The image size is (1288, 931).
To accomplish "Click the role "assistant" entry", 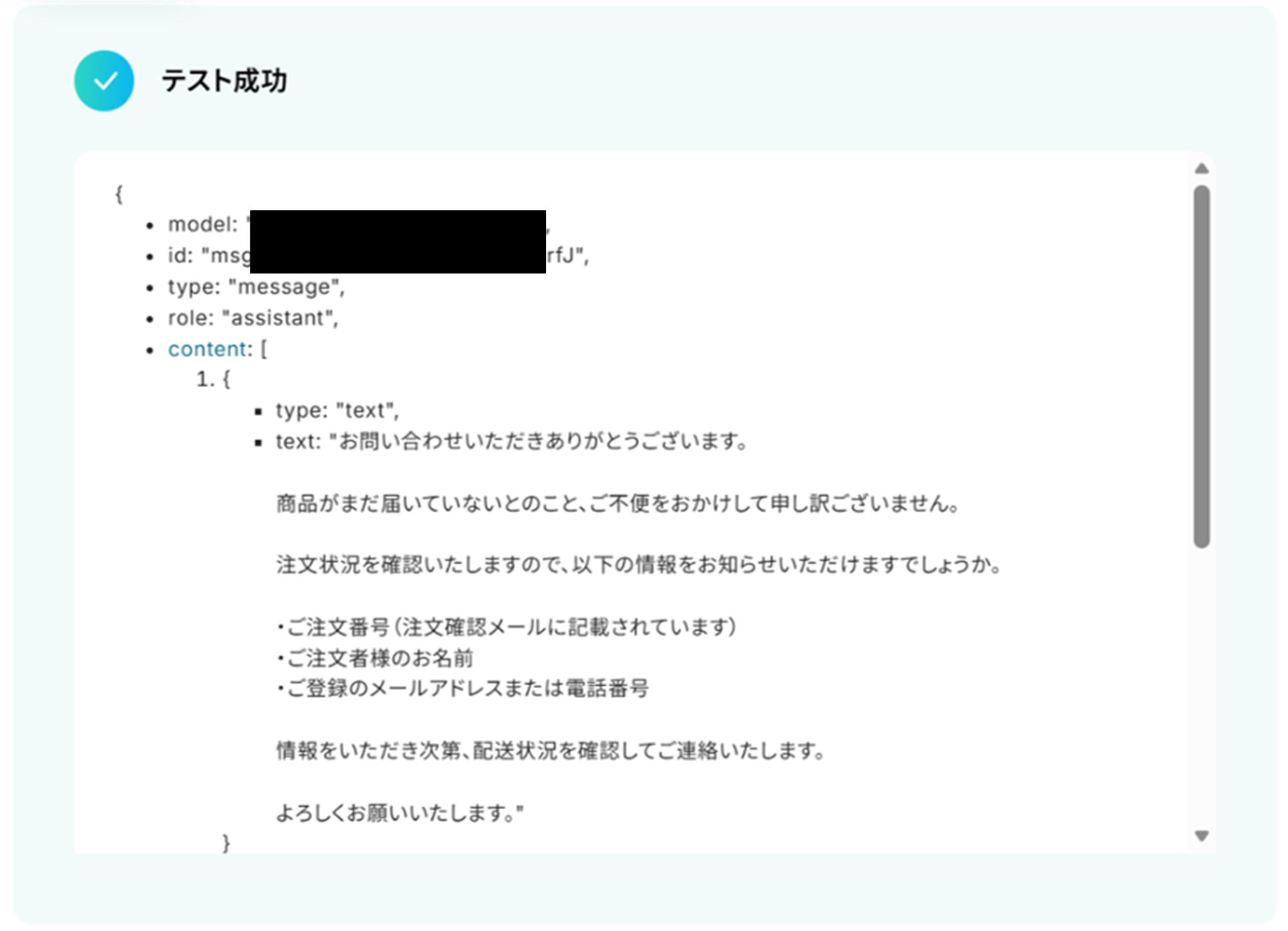I will point(253,318).
